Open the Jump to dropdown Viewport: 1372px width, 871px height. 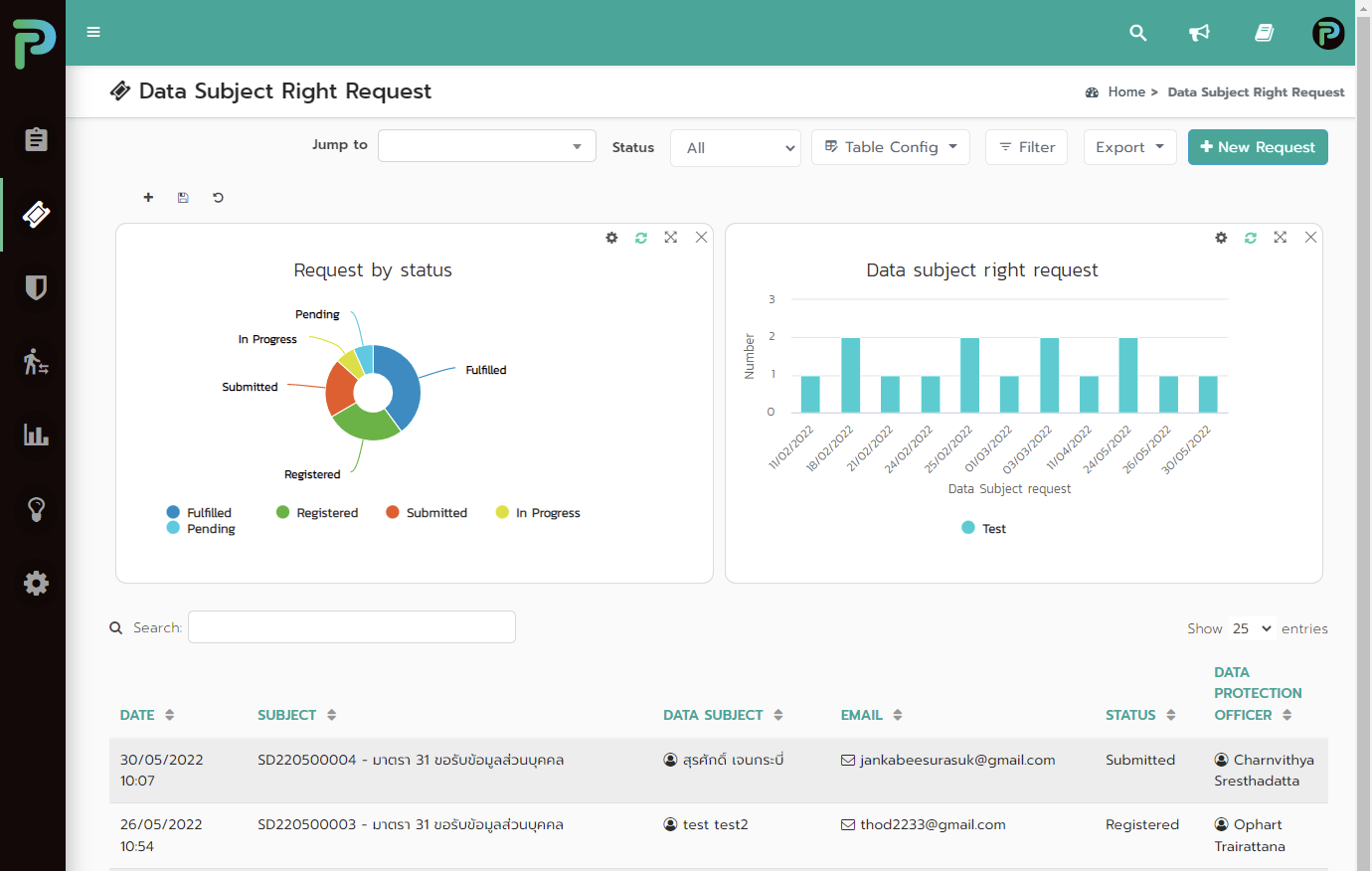tap(487, 145)
